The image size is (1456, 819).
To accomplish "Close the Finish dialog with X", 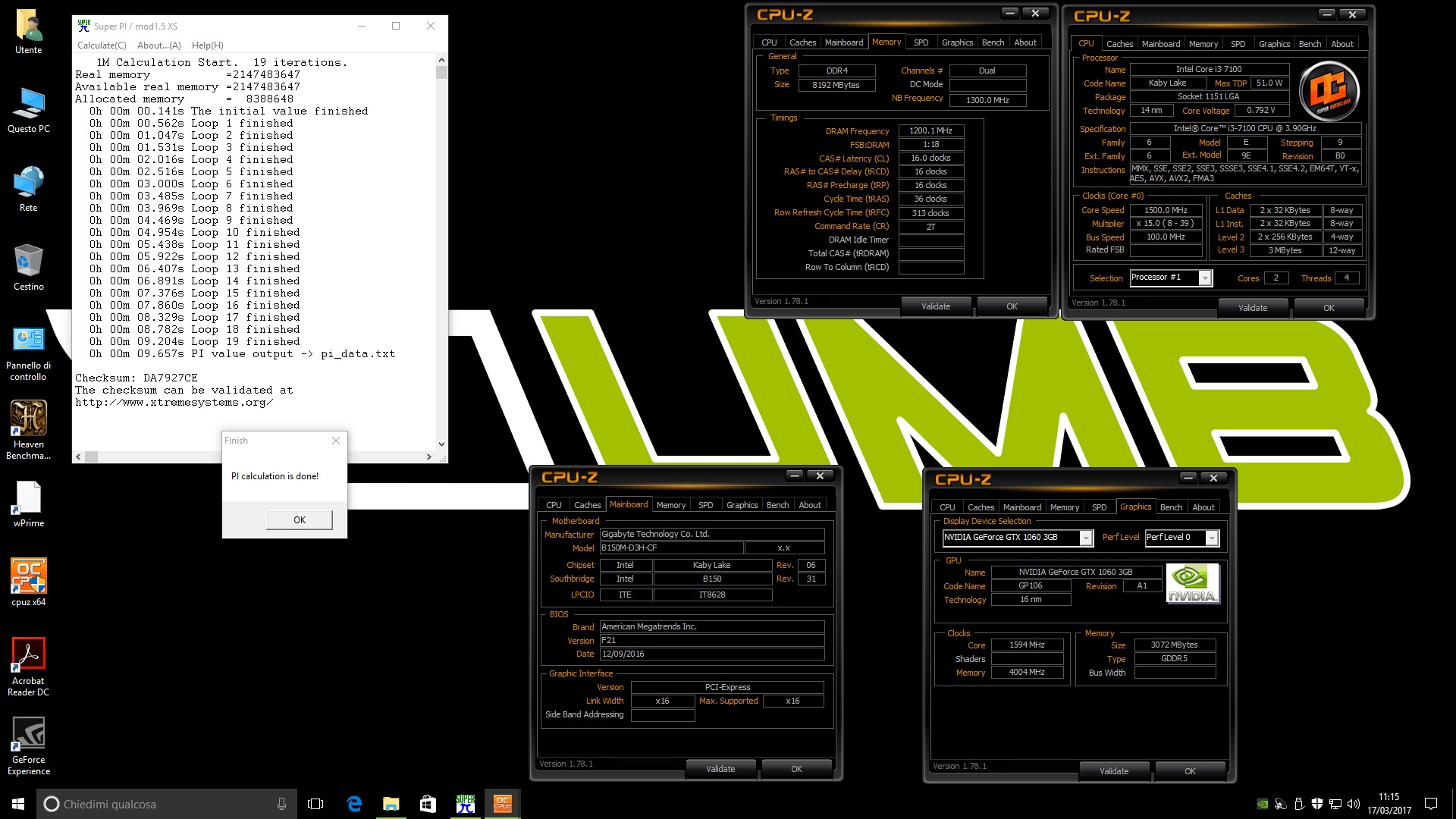I will coord(336,441).
